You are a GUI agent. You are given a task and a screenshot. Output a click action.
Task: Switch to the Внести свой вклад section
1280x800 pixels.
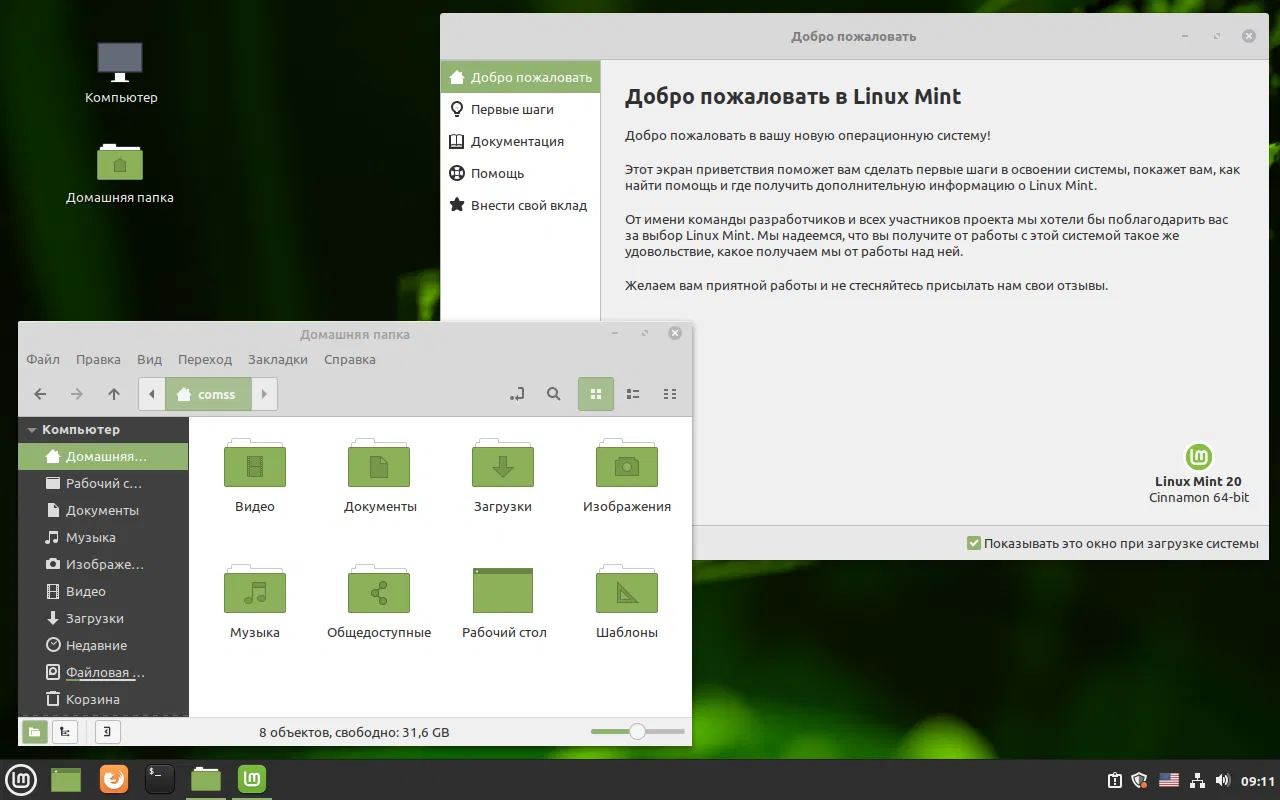click(520, 205)
